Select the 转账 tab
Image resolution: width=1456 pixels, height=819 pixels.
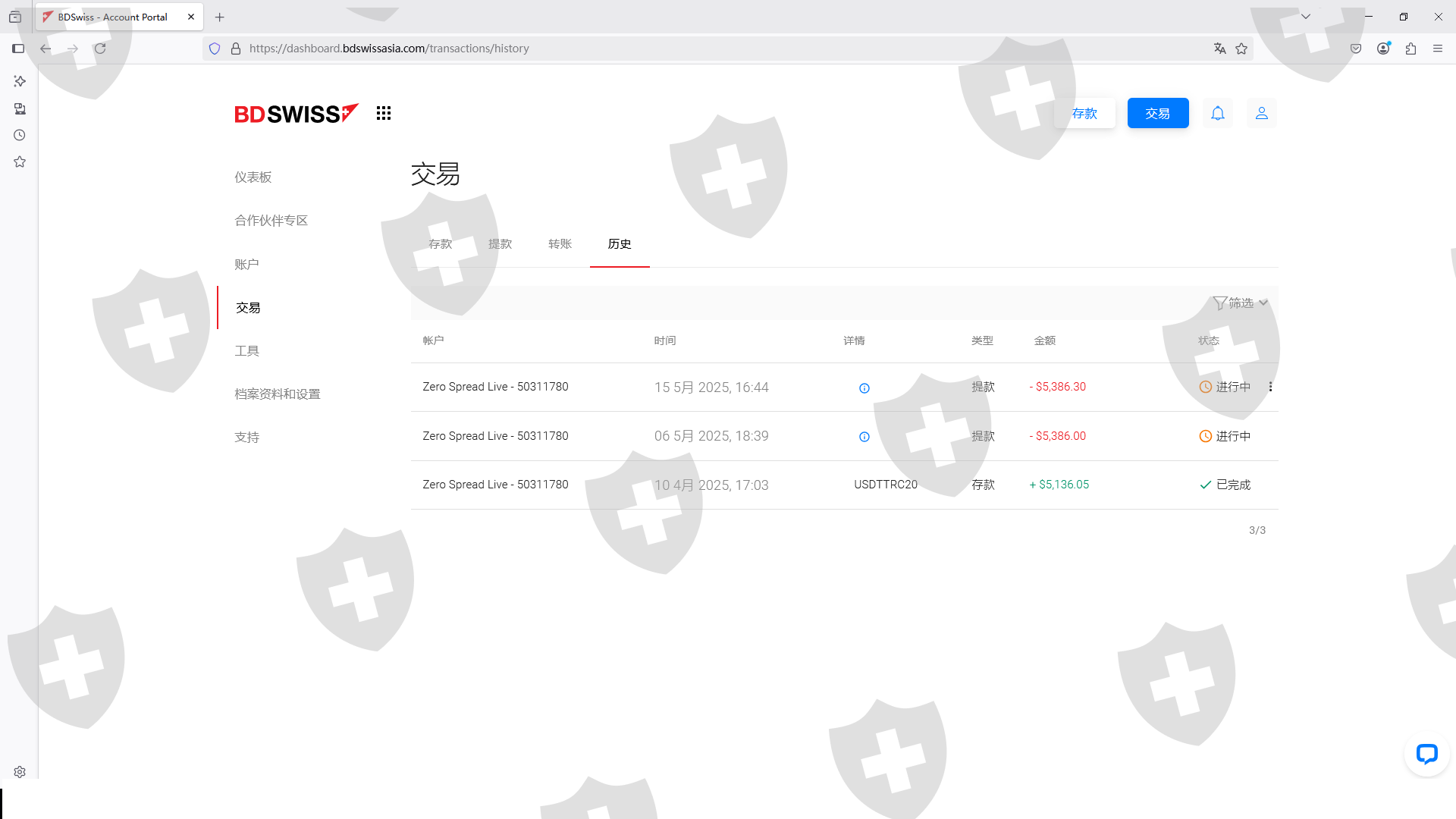(560, 243)
